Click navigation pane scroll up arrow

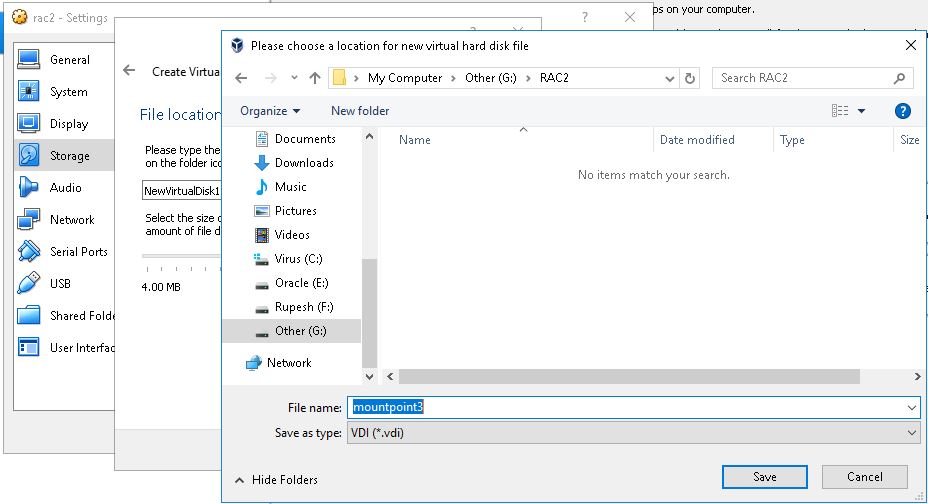coord(369,137)
